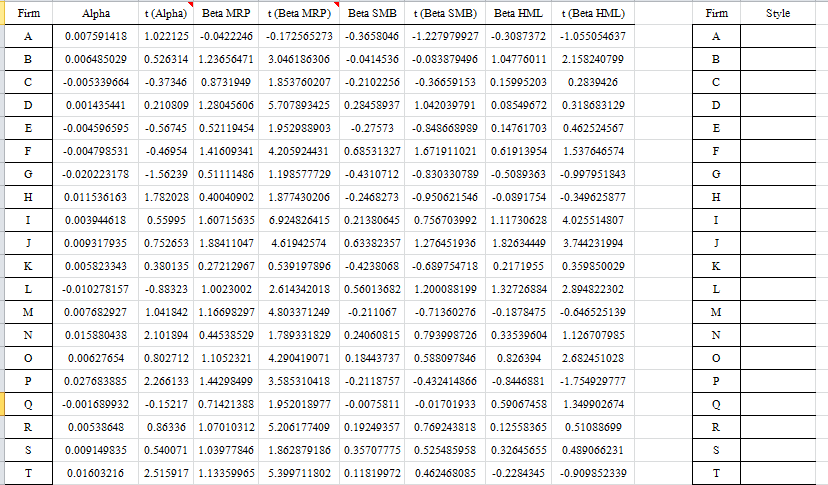Click cell showing 6.924826415

299,220
